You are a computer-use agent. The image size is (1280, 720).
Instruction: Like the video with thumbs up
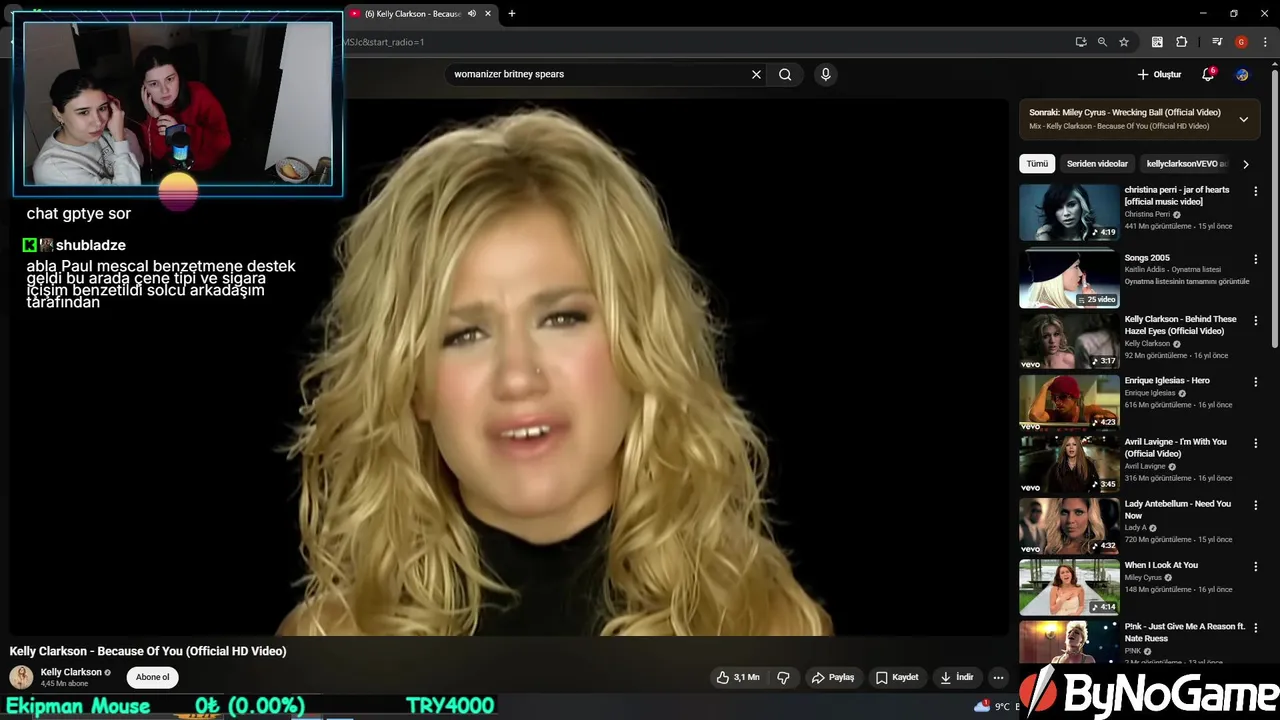[x=722, y=677]
